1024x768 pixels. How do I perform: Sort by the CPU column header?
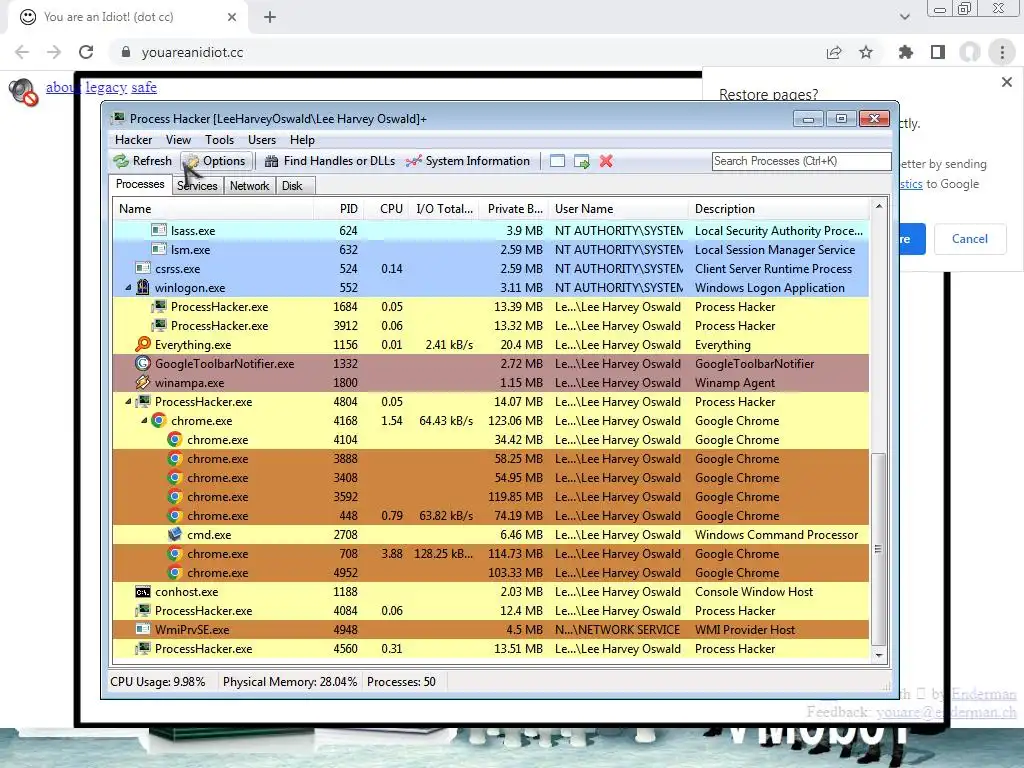point(385,209)
